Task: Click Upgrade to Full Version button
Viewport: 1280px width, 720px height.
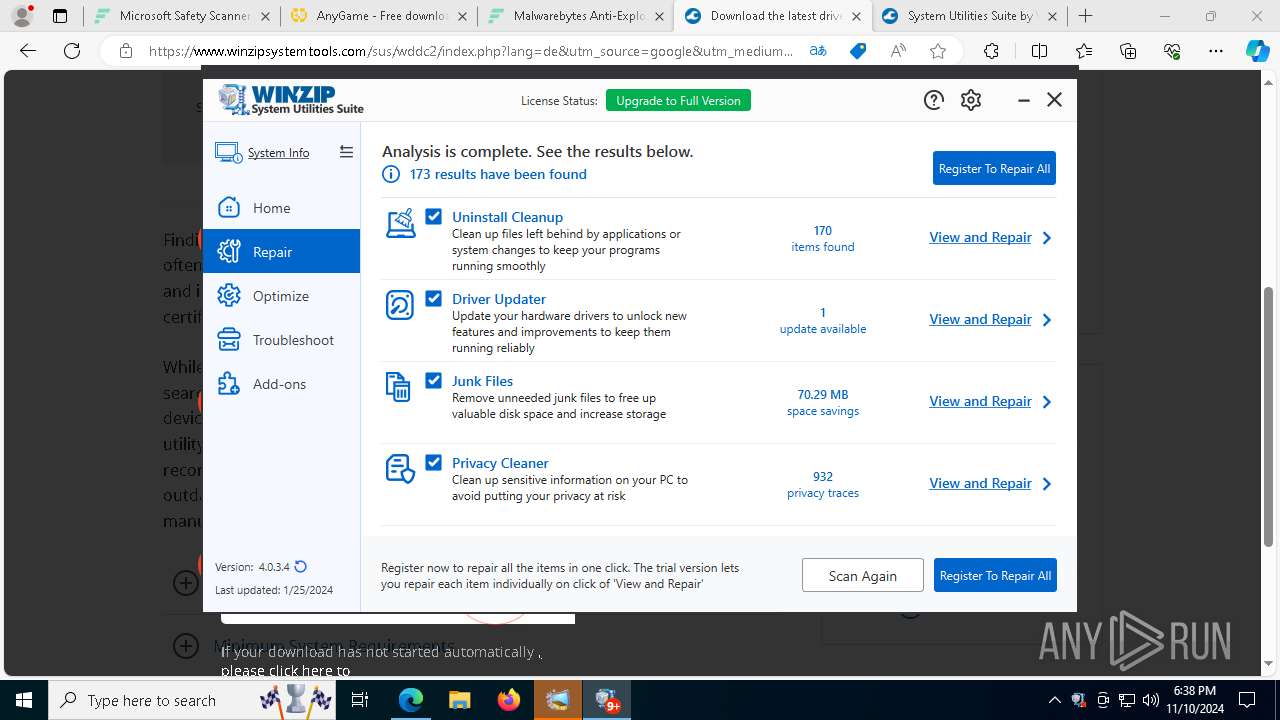Action: click(x=678, y=100)
